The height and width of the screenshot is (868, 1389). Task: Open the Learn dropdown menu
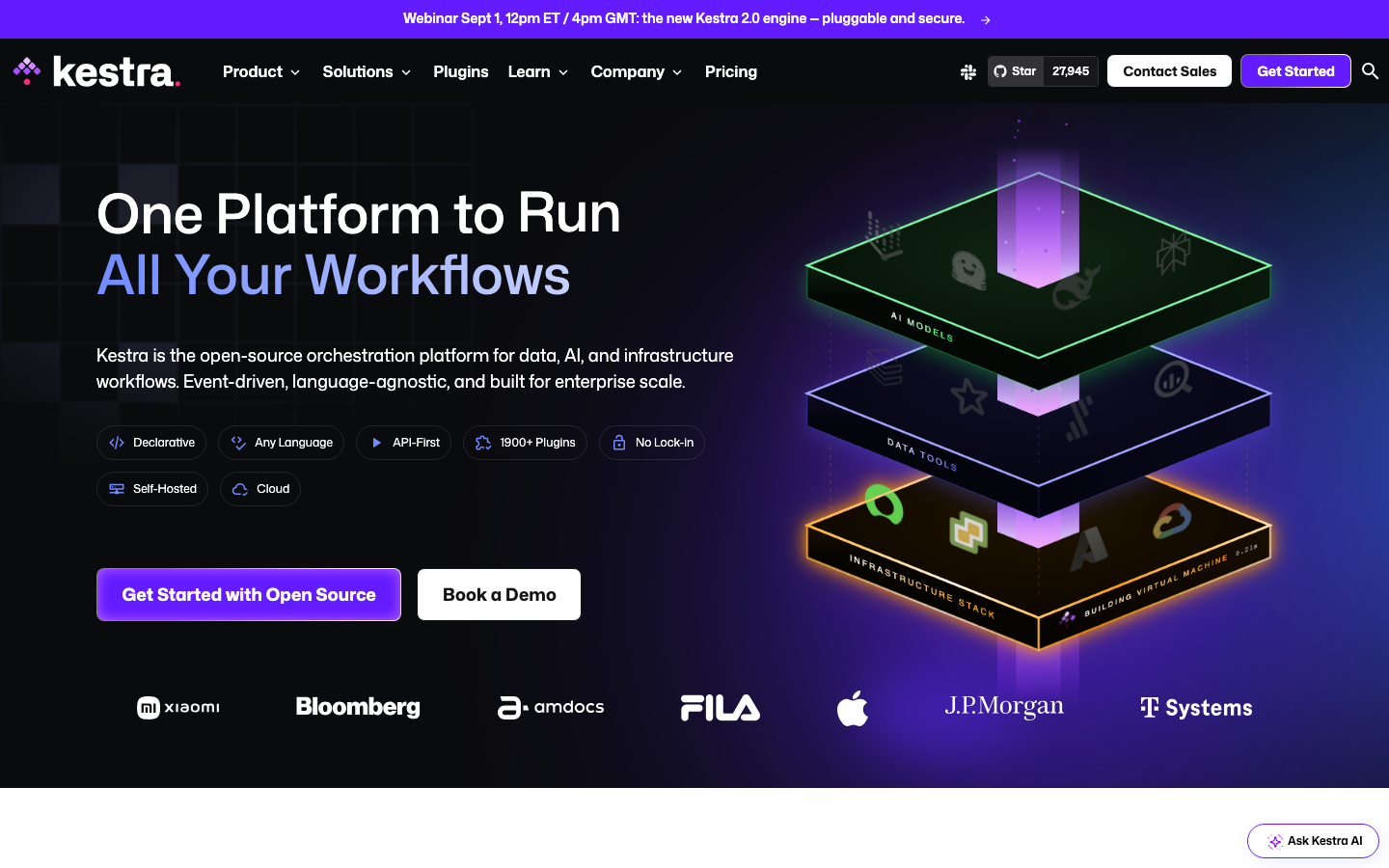click(538, 71)
